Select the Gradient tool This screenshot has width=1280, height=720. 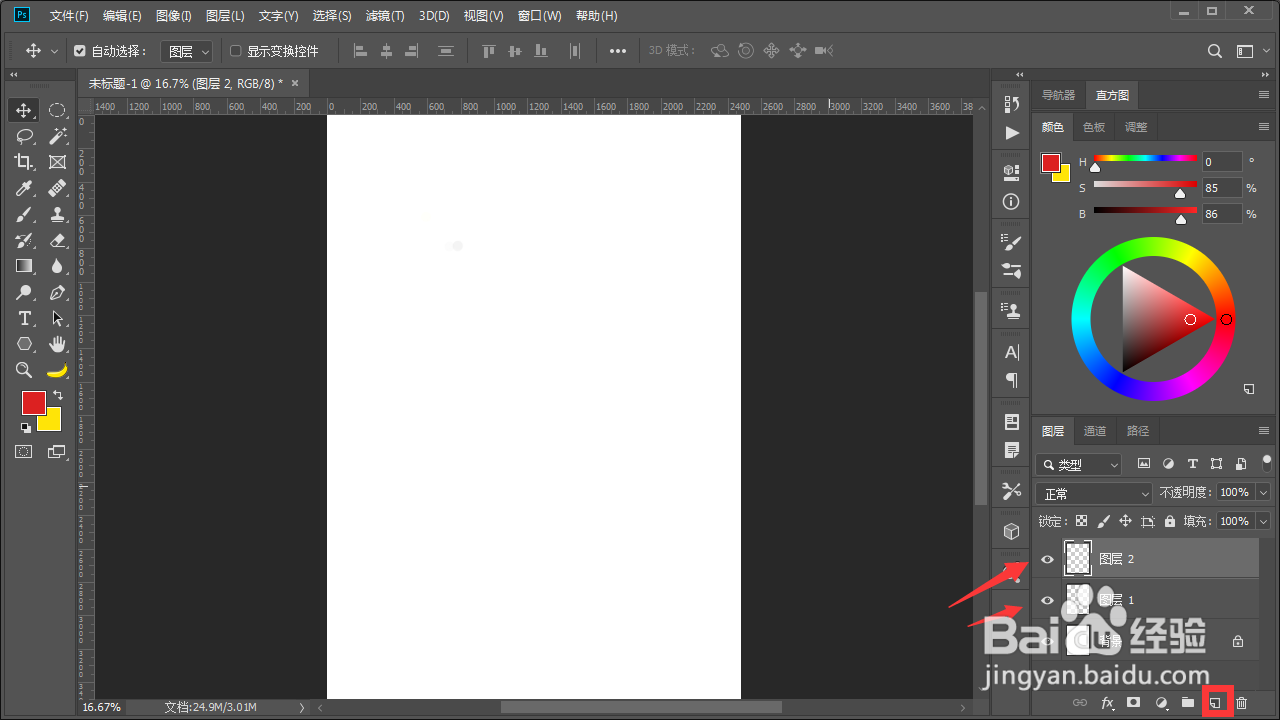click(x=24, y=266)
